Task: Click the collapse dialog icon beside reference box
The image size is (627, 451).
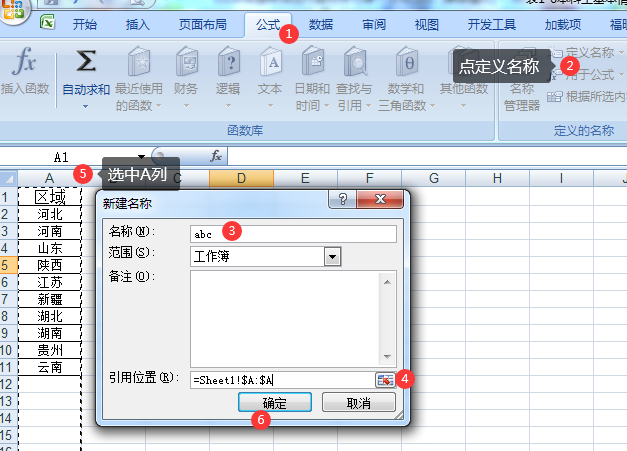Action: [x=385, y=379]
